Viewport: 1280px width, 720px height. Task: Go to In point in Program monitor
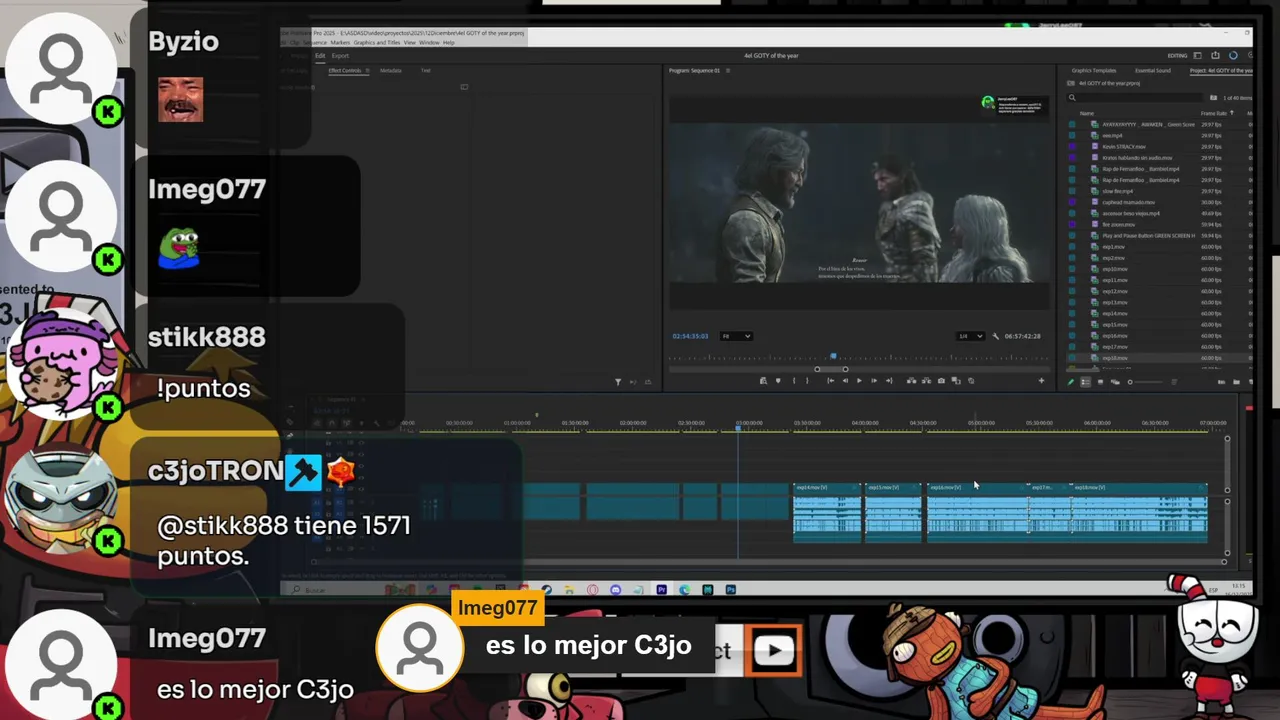click(x=830, y=381)
